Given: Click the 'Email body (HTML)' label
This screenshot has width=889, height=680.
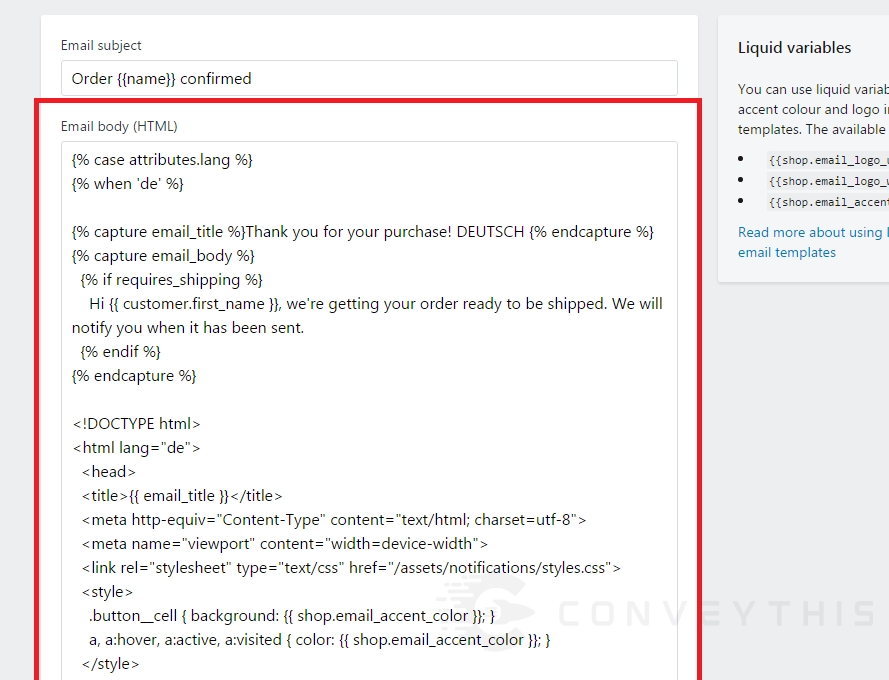Looking at the screenshot, I should tap(119, 126).
